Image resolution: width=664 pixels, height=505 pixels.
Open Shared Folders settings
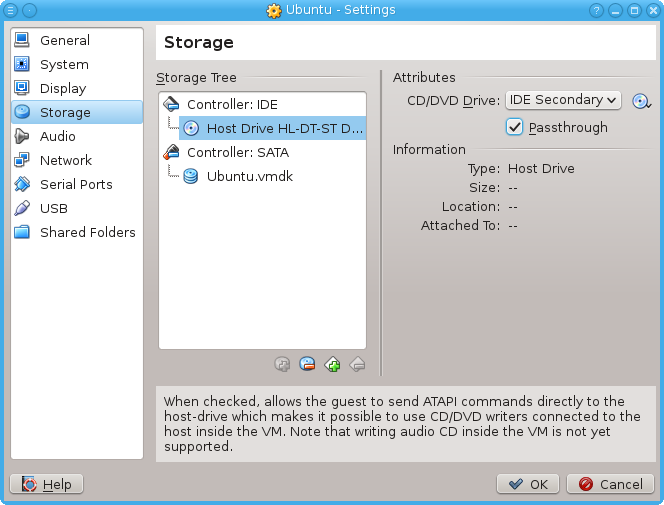pyautogui.click(x=77, y=232)
